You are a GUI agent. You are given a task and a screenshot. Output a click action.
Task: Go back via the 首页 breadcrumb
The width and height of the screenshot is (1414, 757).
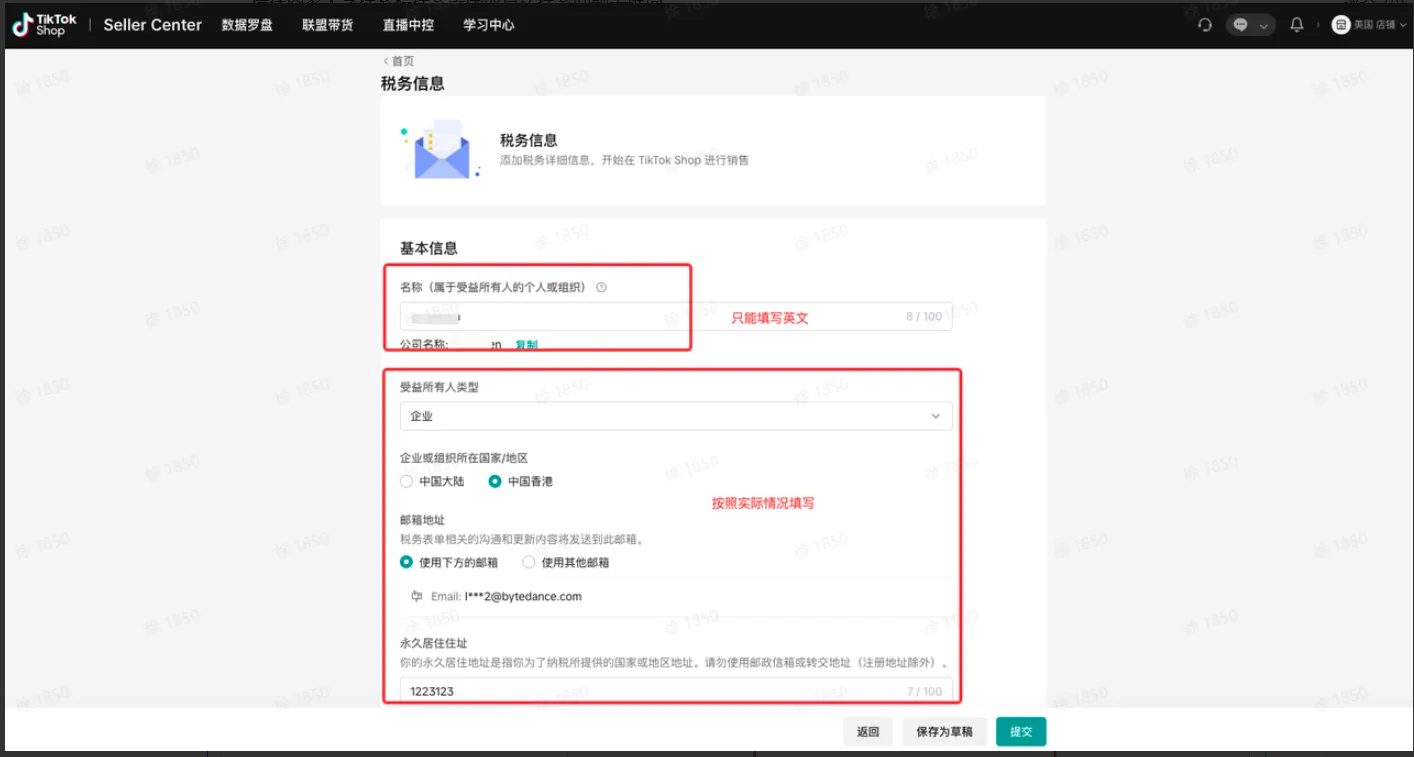398,61
